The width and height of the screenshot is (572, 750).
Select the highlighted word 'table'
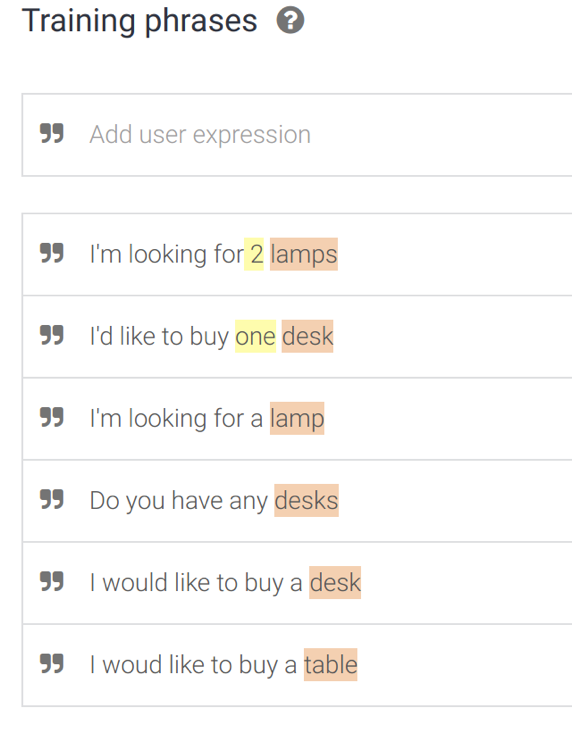[x=330, y=664]
